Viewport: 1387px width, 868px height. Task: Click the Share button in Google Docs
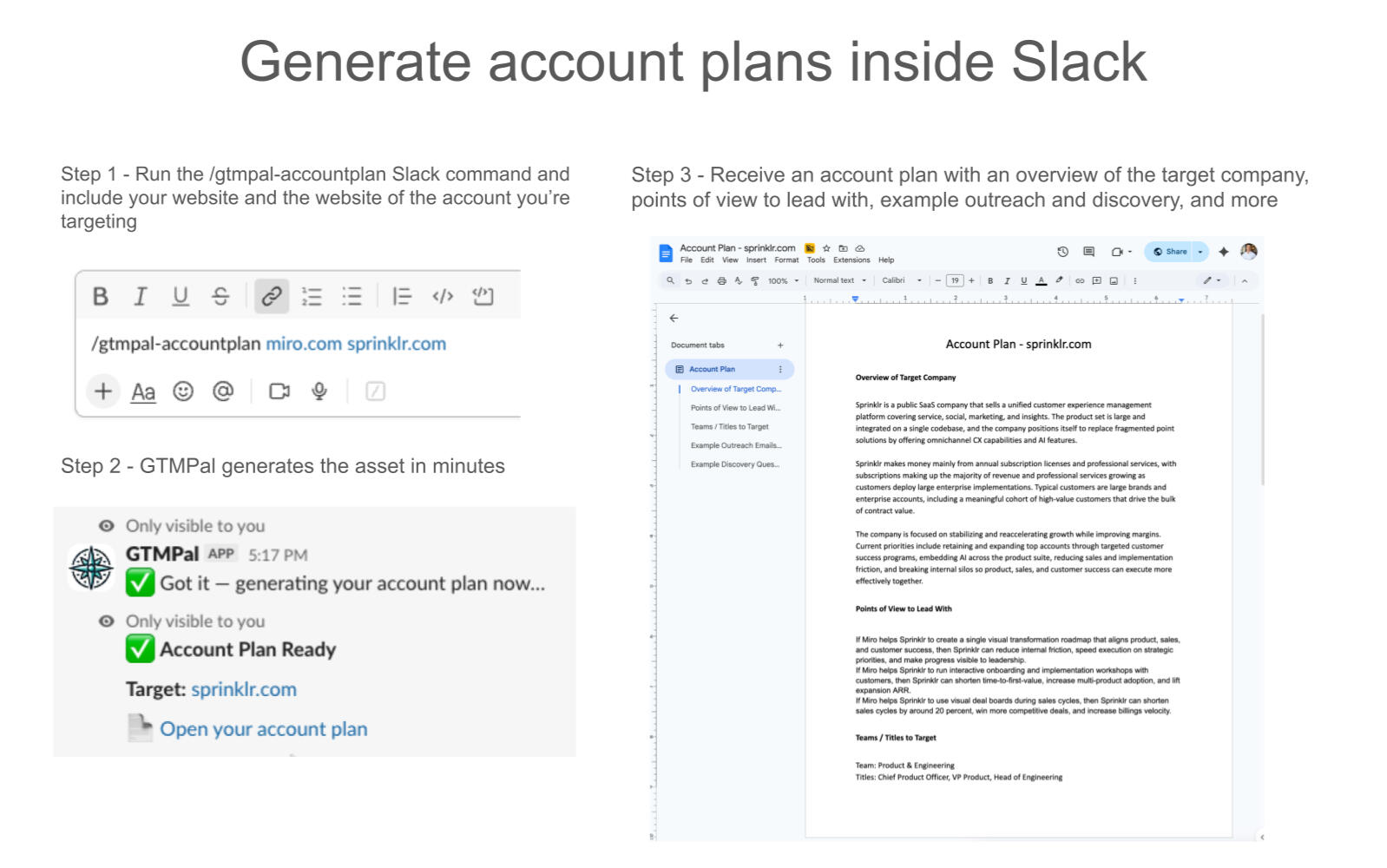click(1170, 252)
